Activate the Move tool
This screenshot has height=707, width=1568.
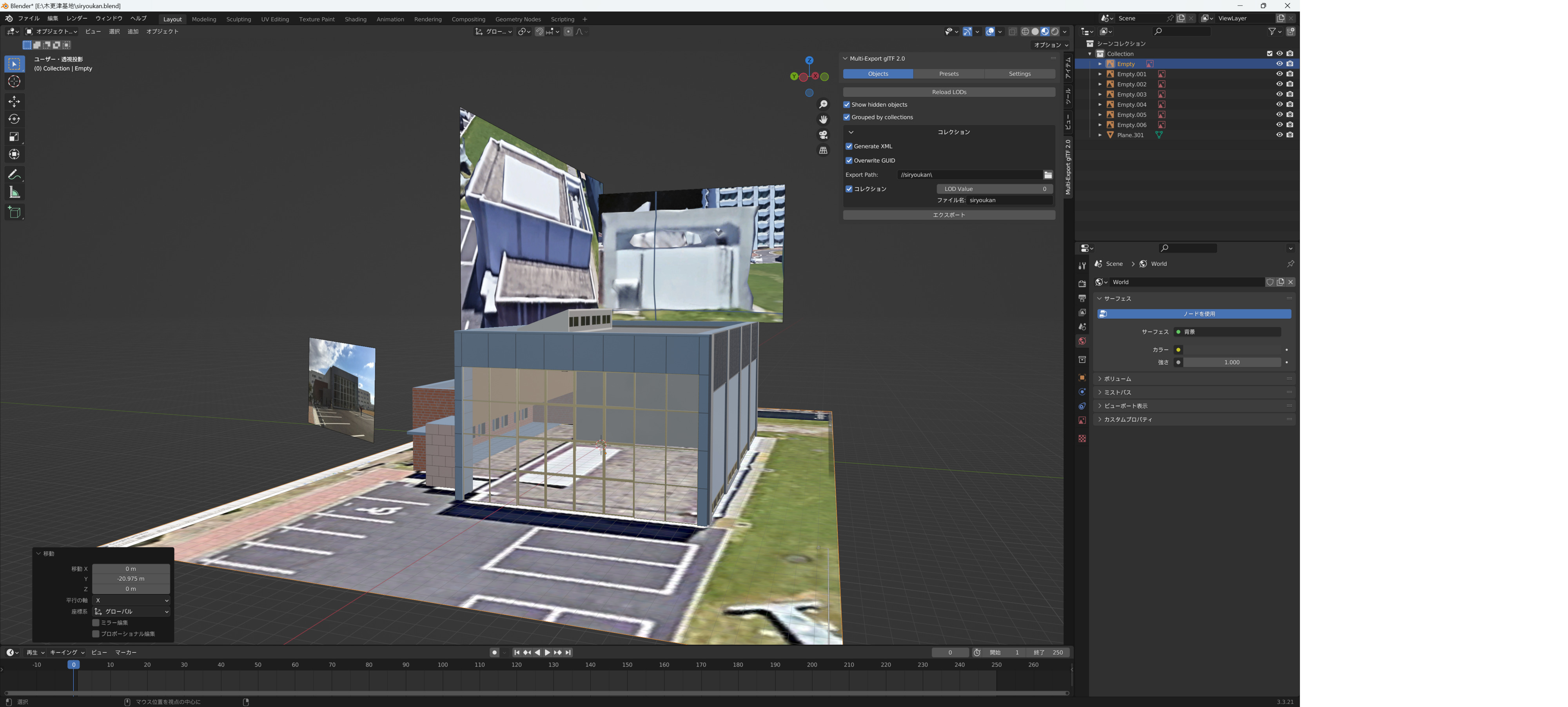(15, 101)
